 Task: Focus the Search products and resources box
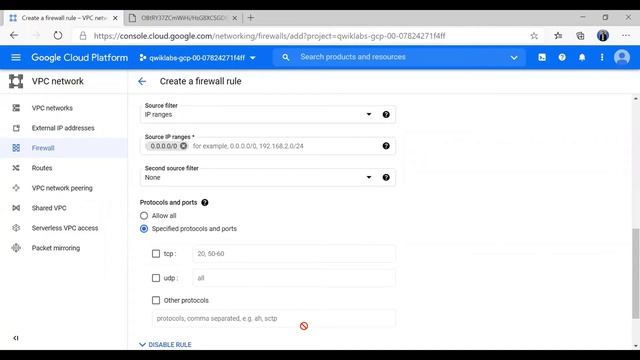point(400,57)
